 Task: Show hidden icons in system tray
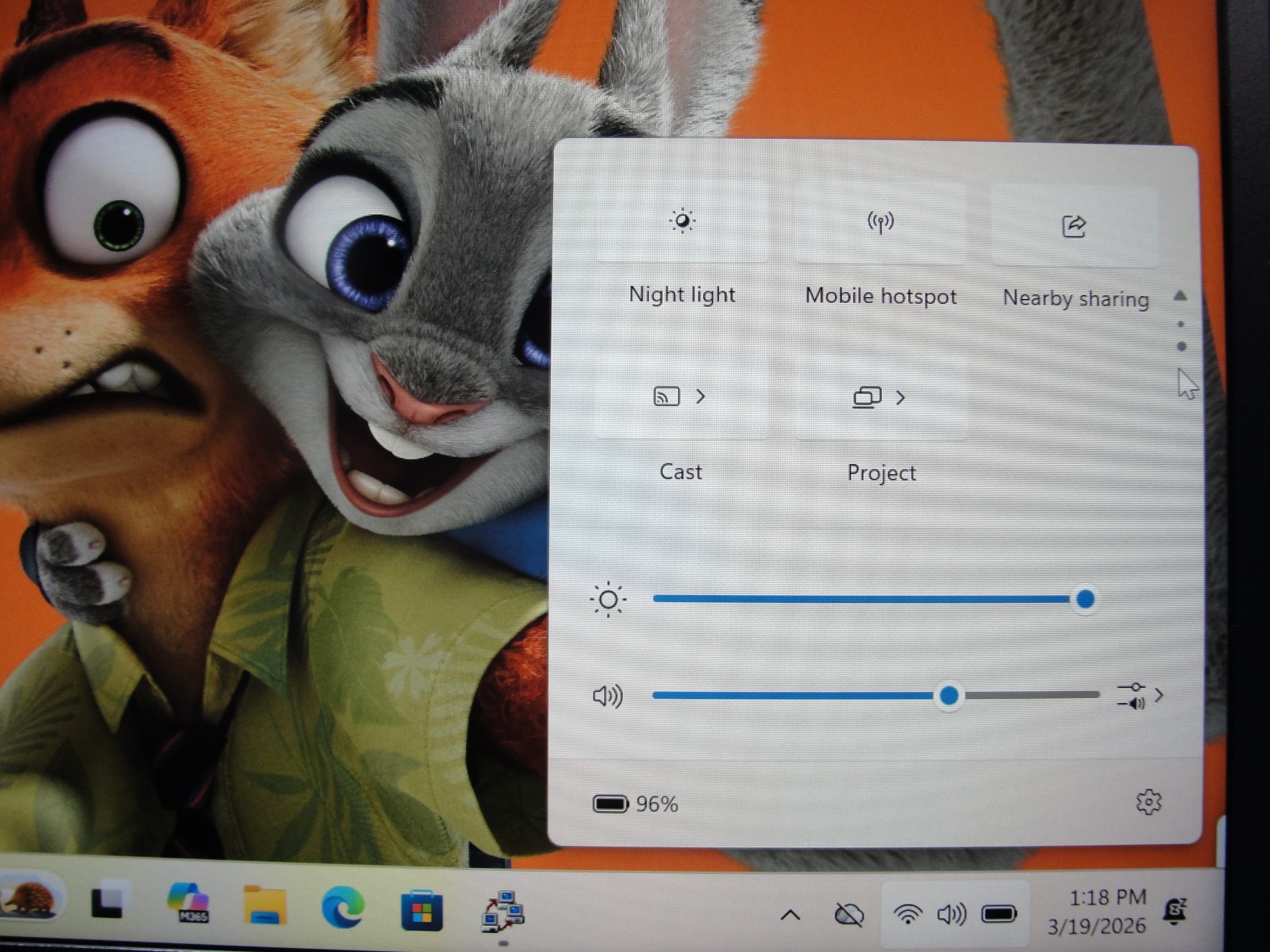(x=790, y=916)
